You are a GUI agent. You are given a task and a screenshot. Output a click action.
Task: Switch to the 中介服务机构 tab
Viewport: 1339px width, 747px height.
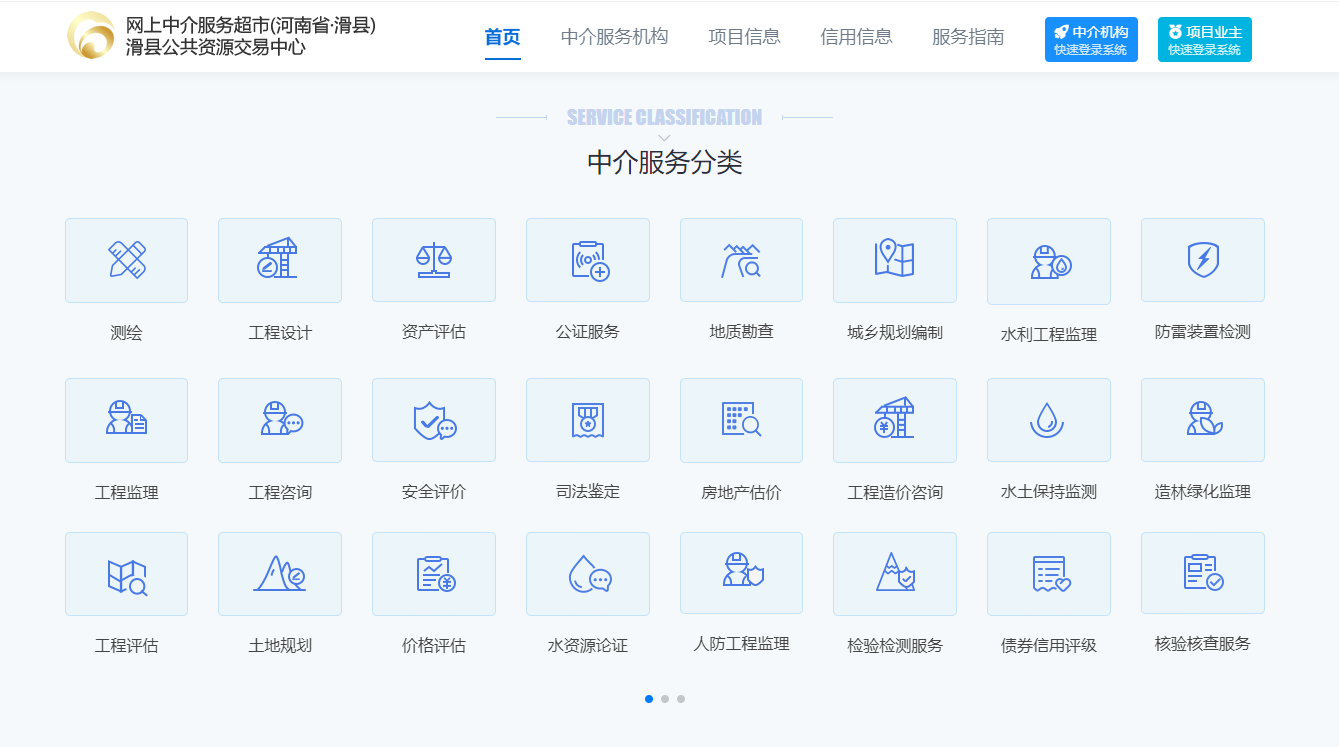tap(614, 37)
